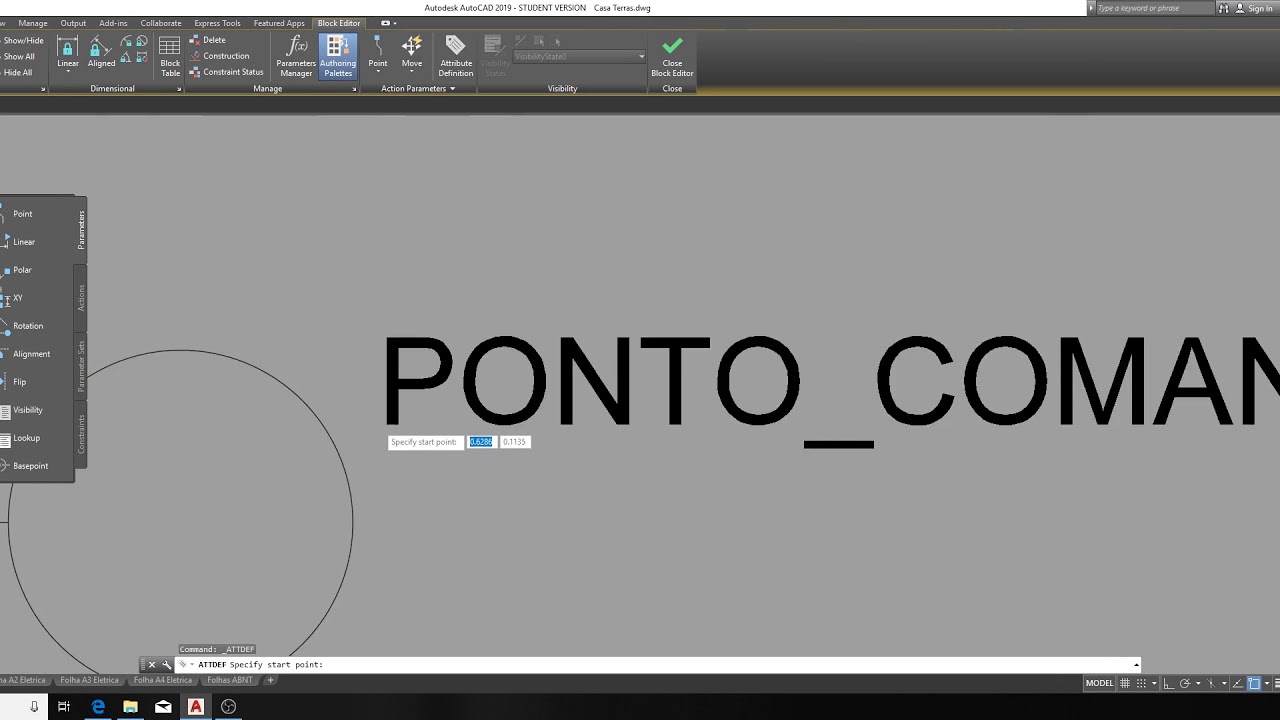
Task: Toggle snap mode
Action: (x=1142, y=684)
